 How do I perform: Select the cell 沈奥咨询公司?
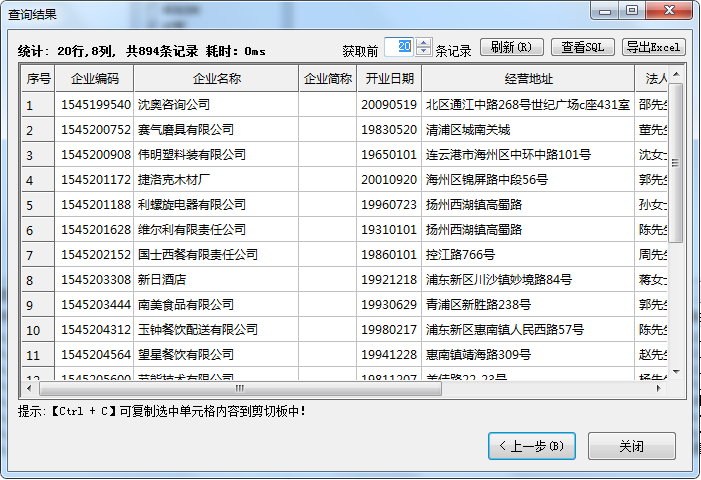(x=216, y=105)
